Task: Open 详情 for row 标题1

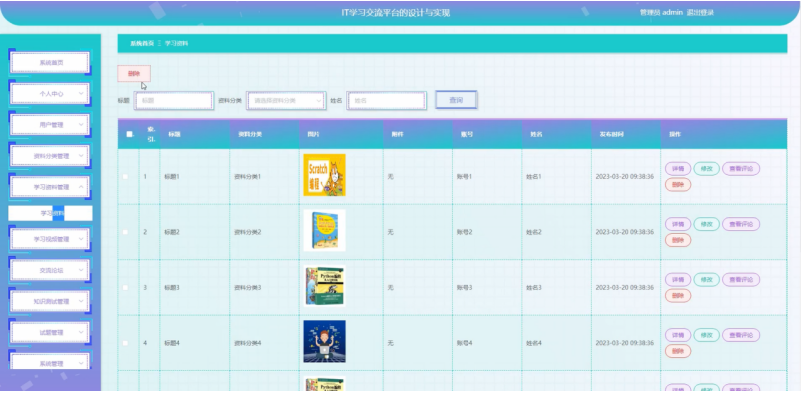Action: point(678,169)
